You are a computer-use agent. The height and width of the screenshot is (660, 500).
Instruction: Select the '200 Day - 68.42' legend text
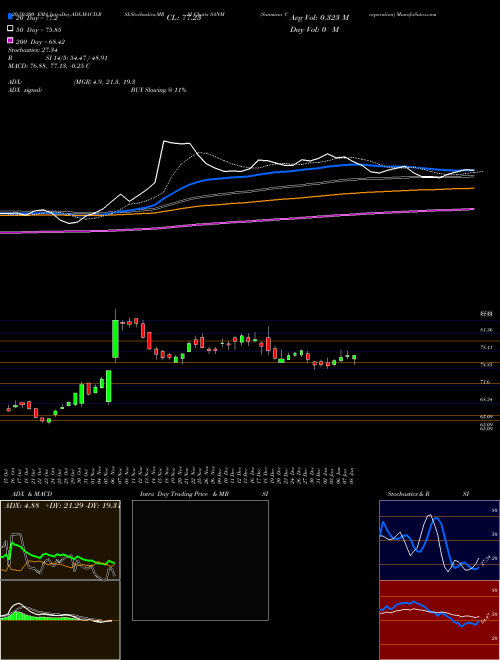click(x=40, y=42)
